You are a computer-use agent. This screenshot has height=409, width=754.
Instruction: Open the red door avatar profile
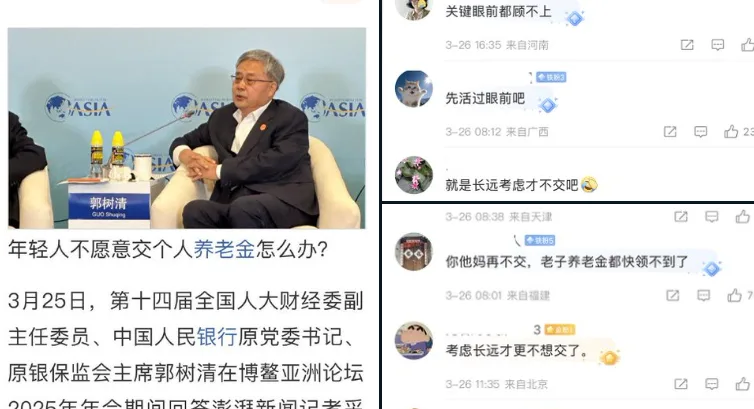coord(414,252)
